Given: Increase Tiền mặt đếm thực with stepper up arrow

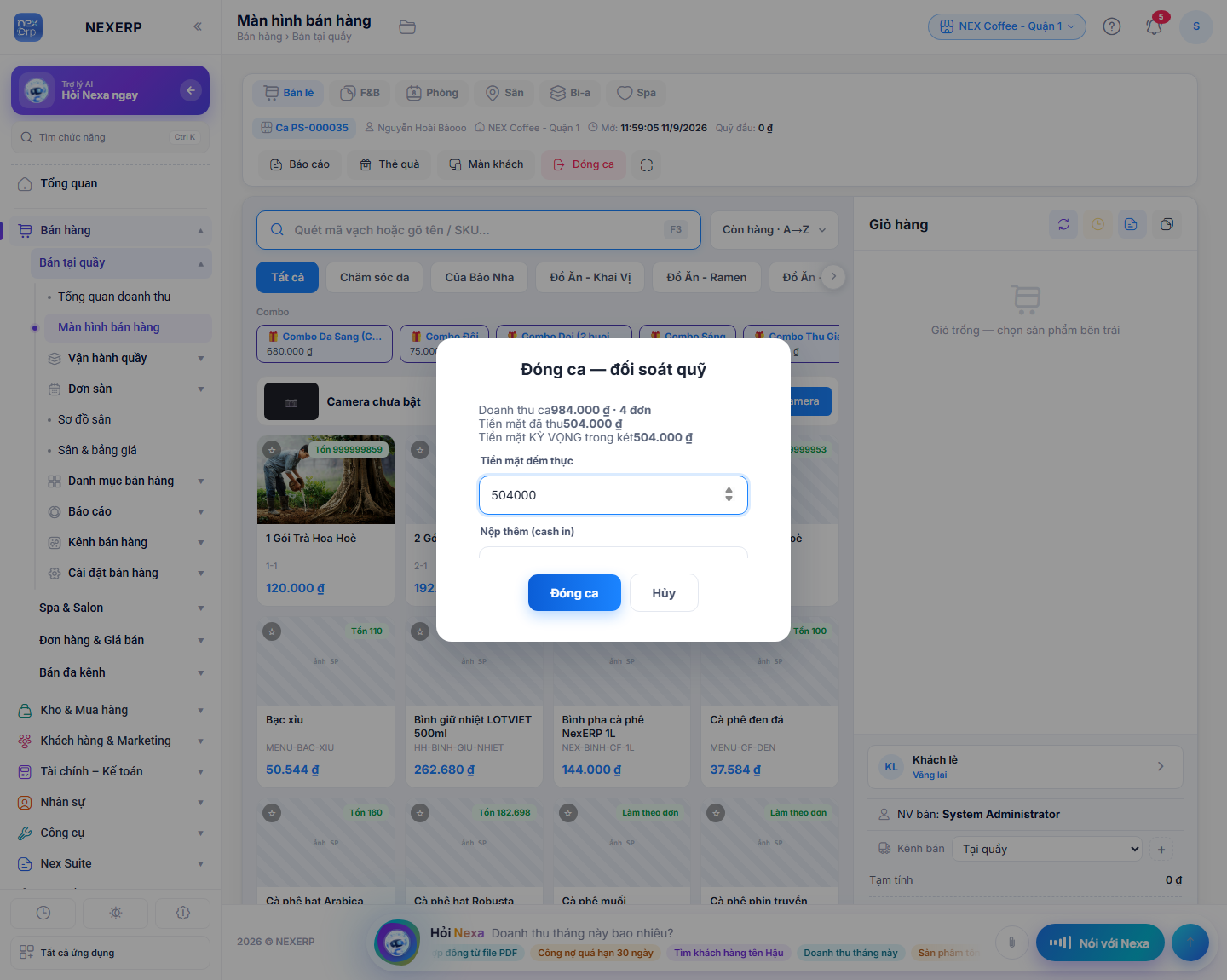Looking at the screenshot, I should 729,491.
